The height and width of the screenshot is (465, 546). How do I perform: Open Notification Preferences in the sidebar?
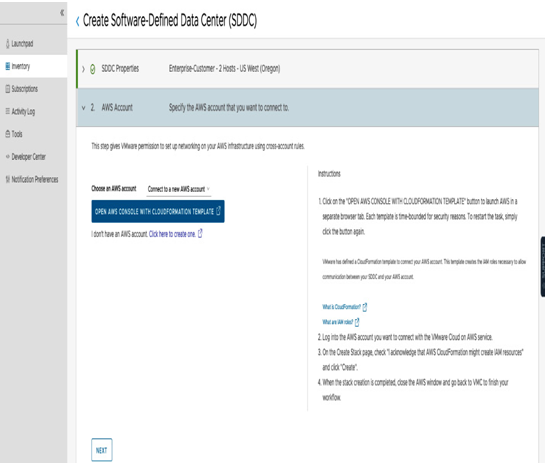(34, 179)
